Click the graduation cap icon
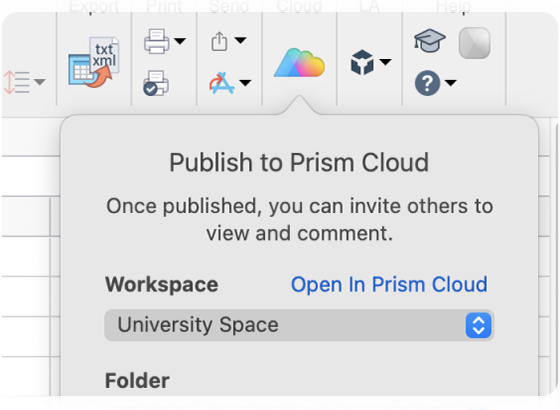 click(430, 40)
